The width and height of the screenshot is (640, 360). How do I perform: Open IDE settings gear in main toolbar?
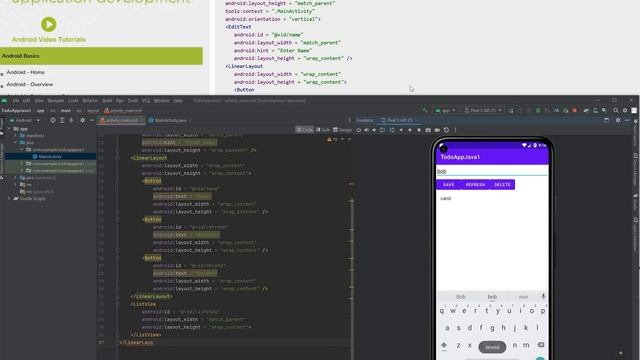click(x=625, y=110)
